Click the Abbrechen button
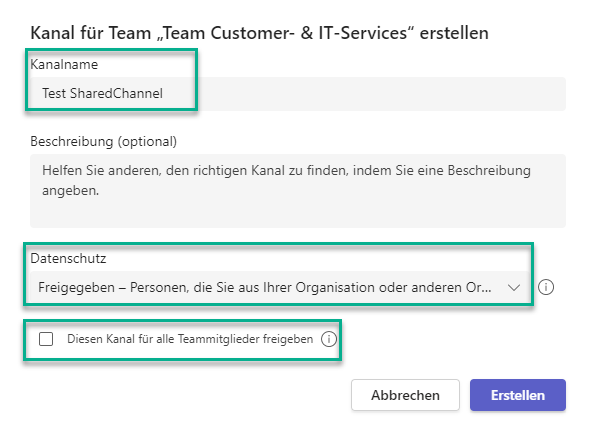The image size is (593, 441). pyautogui.click(x=405, y=395)
